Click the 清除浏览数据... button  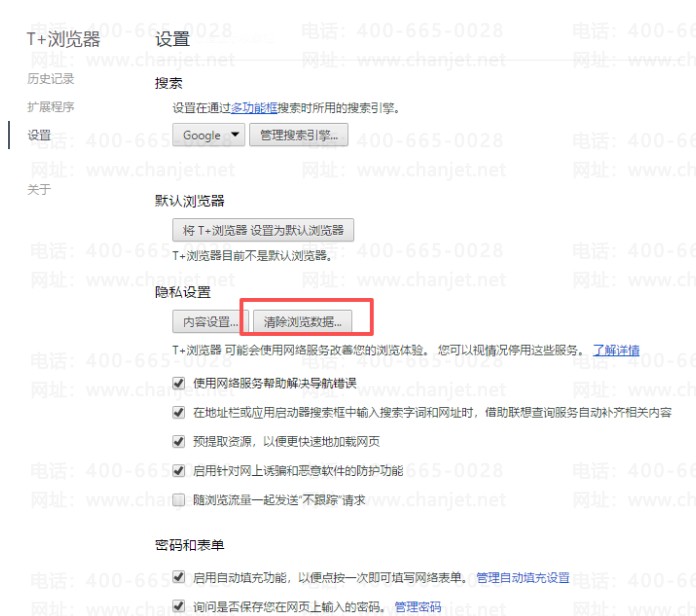pos(302,321)
